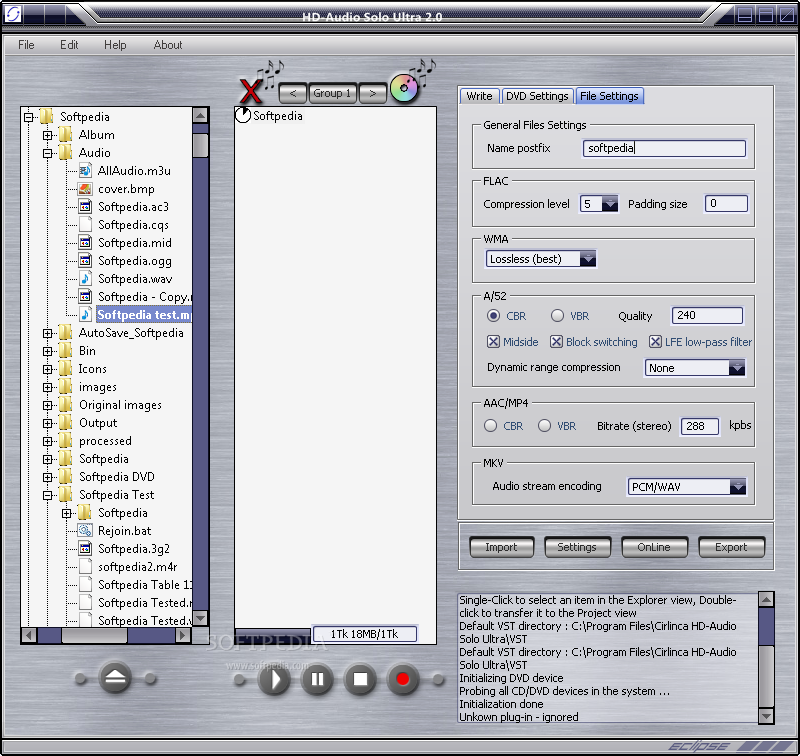Click the OnLine button

(654, 547)
